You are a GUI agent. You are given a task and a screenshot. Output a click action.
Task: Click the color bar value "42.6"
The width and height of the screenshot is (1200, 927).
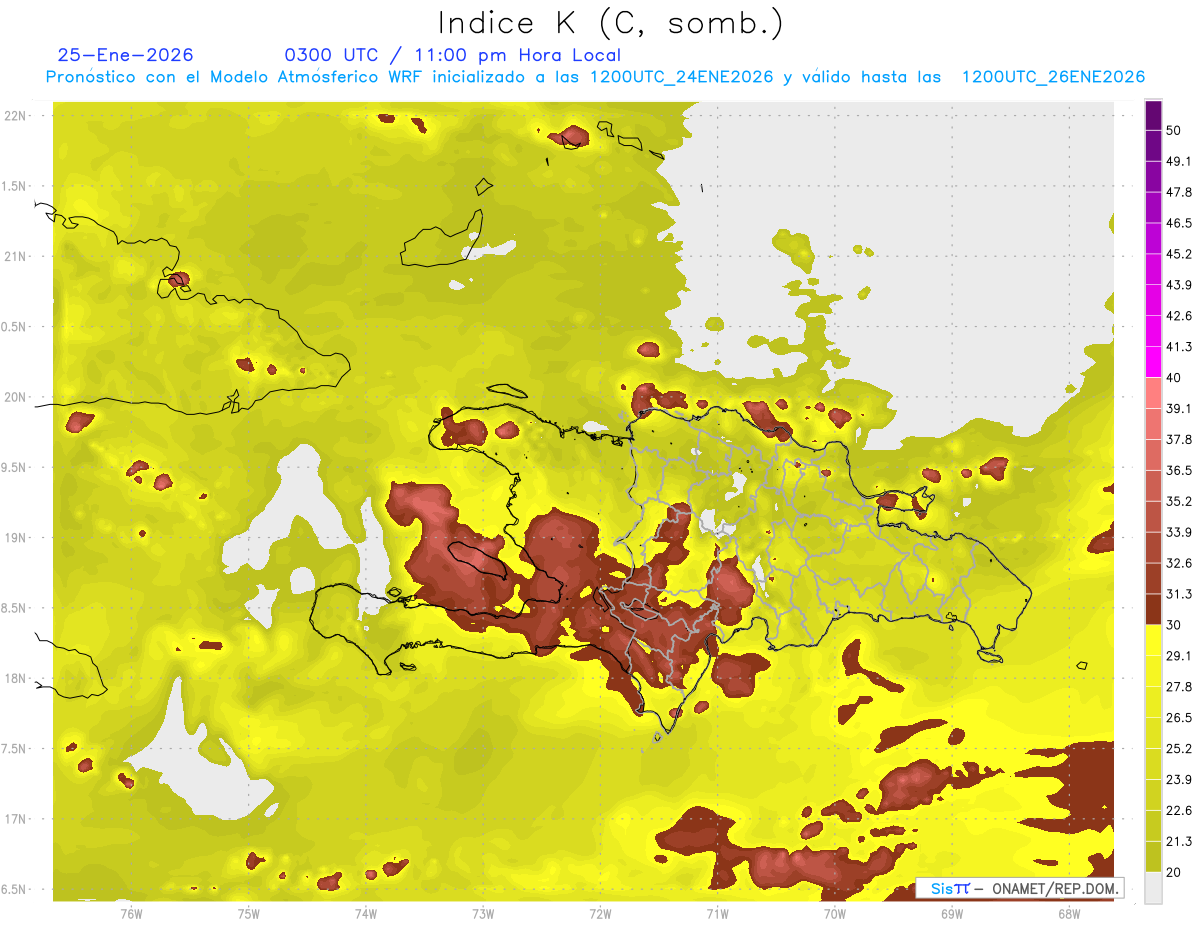(x=1179, y=316)
